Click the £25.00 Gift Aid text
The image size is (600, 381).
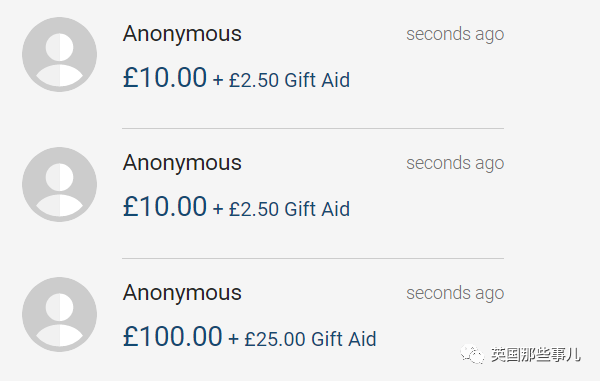click(x=310, y=339)
